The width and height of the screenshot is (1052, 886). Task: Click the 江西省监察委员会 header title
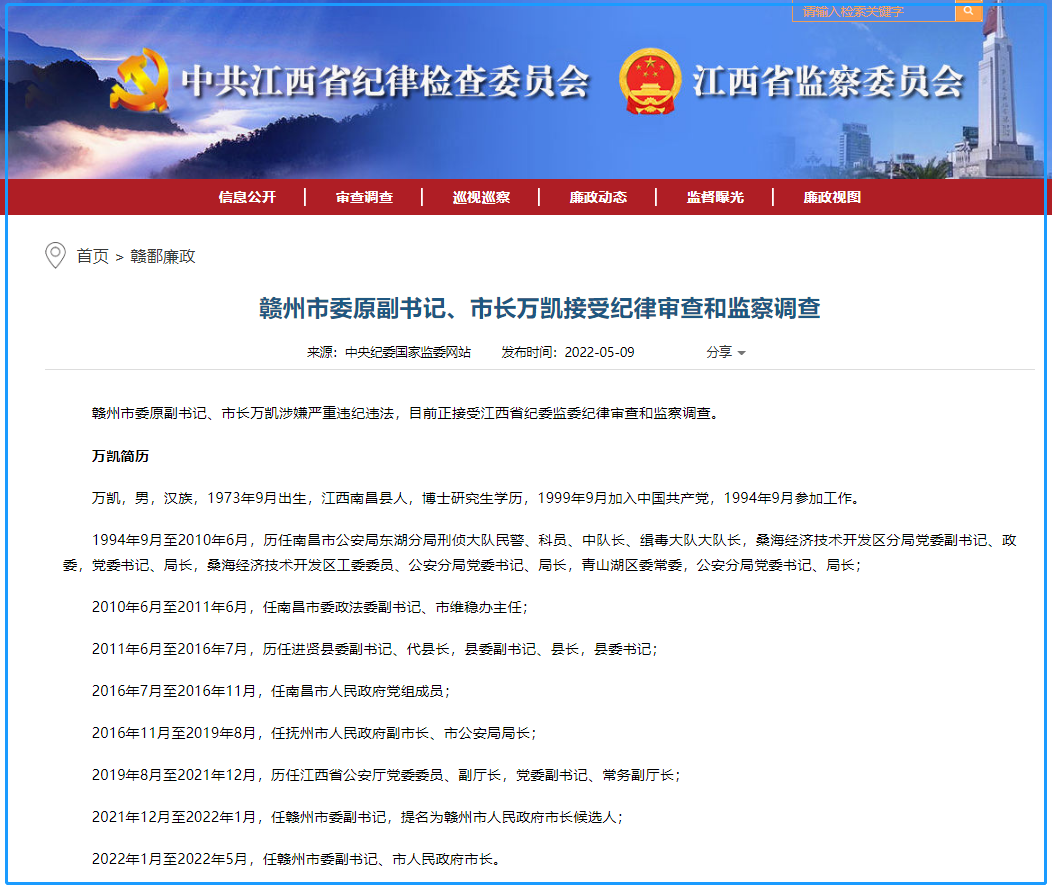pyautogui.click(x=828, y=82)
